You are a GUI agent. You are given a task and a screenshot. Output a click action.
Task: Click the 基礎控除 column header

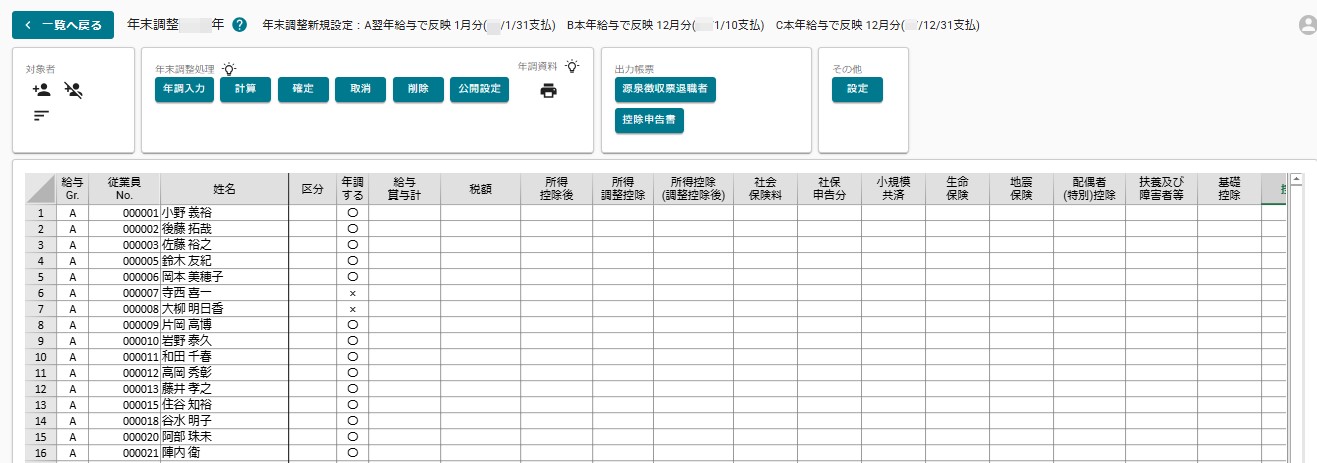(1229, 189)
